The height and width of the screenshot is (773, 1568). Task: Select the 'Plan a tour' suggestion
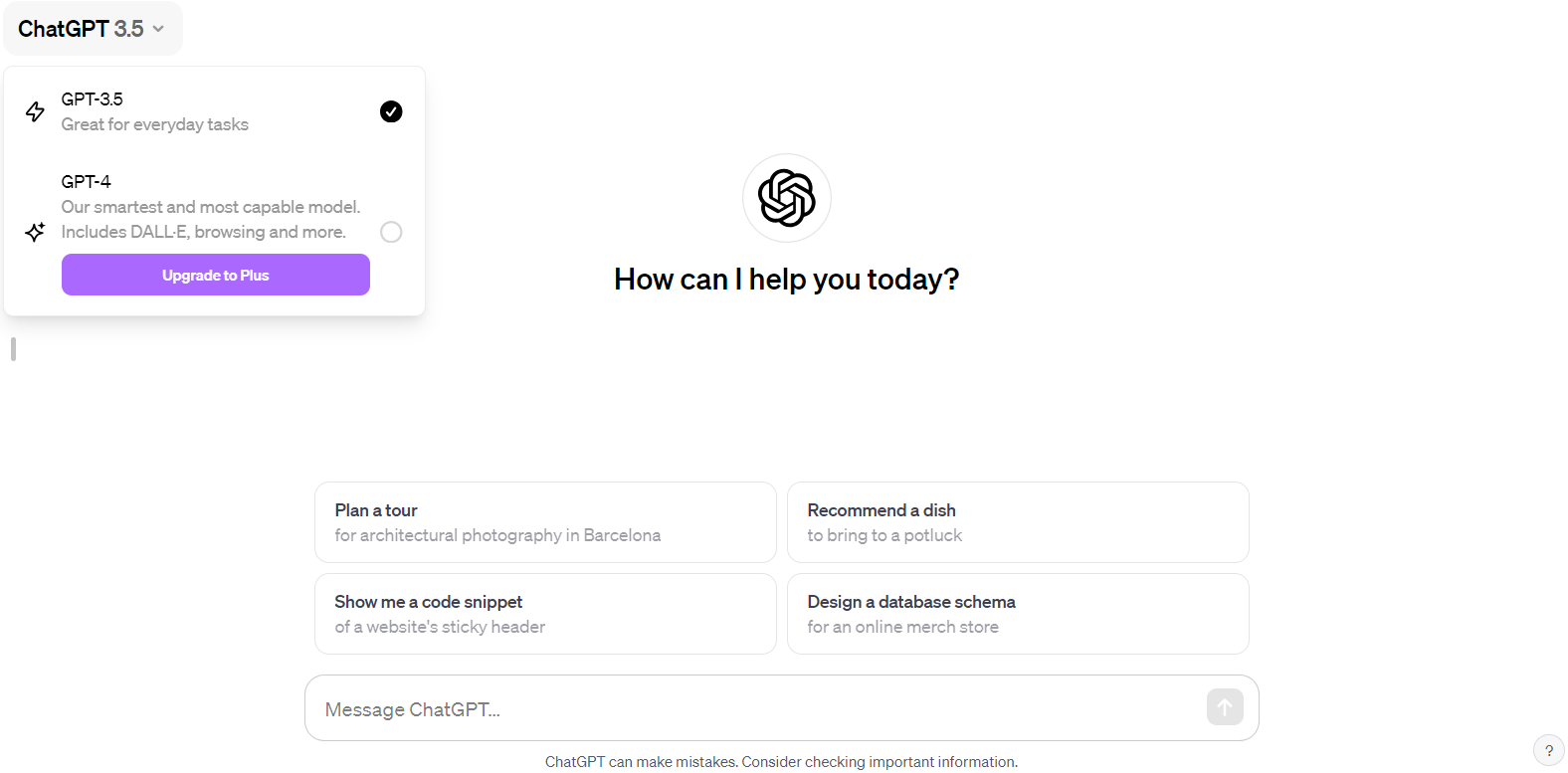pos(544,522)
